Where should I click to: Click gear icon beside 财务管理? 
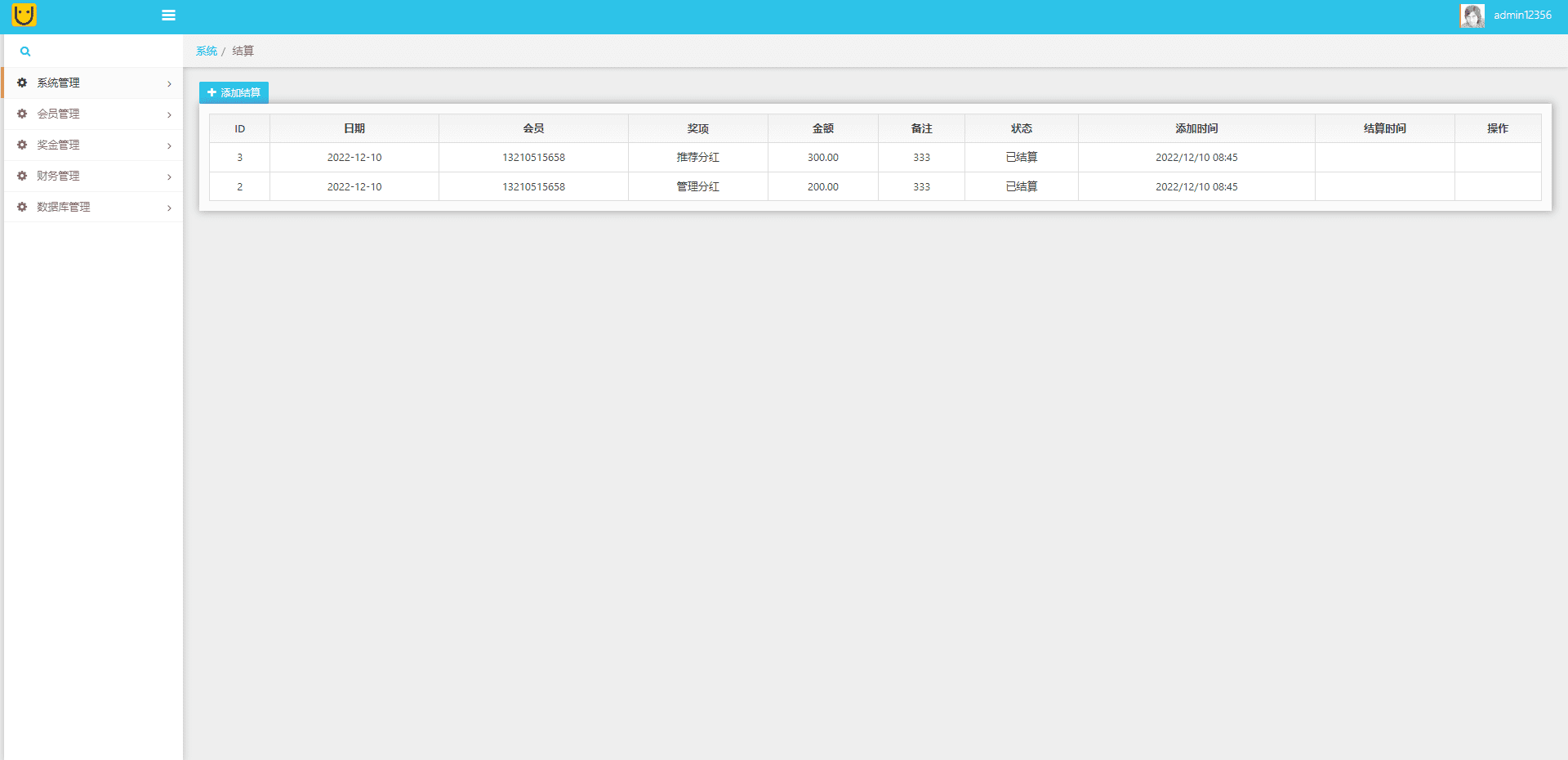(x=22, y=176)
